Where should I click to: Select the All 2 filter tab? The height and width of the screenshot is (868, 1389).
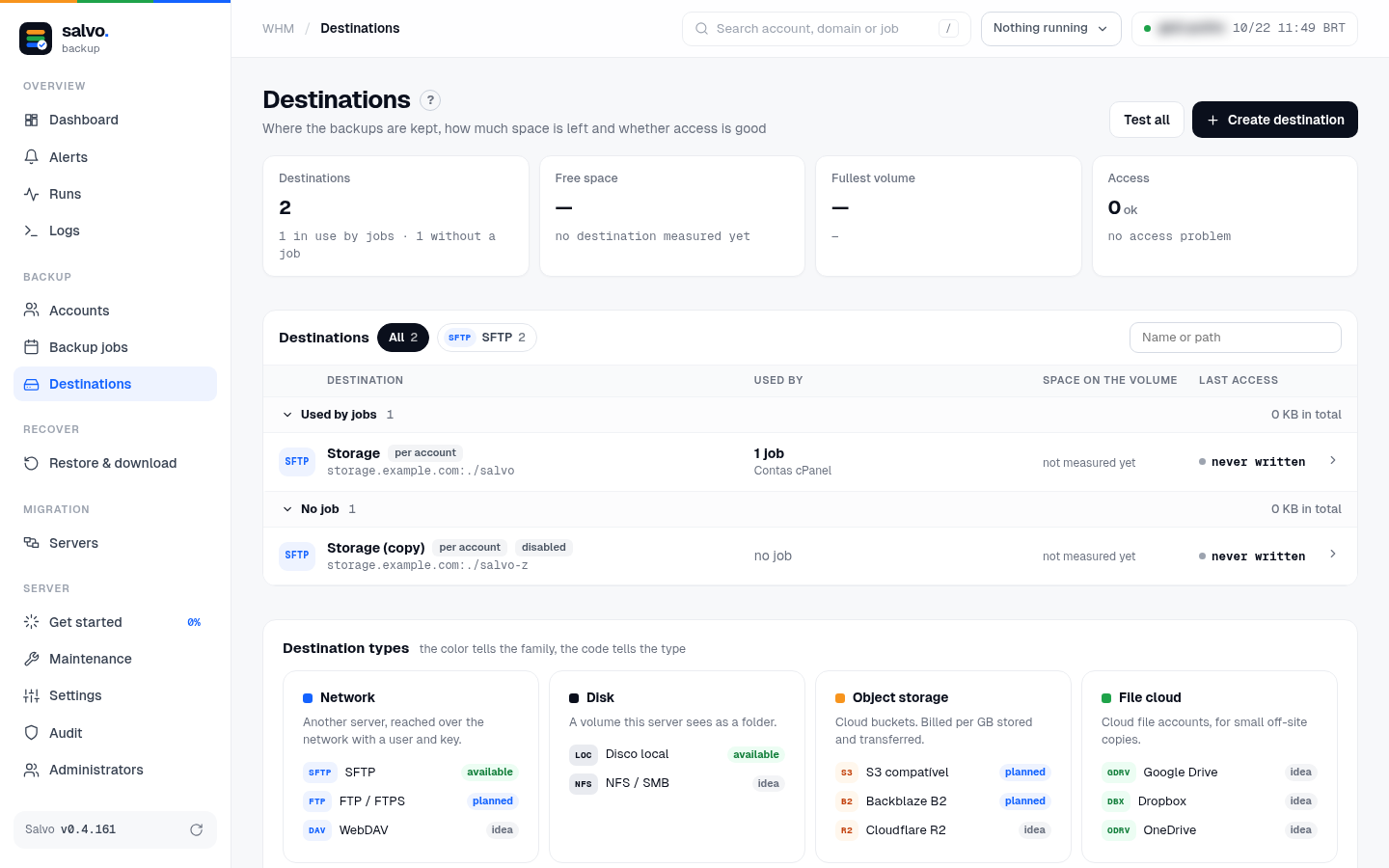[403, 338]
